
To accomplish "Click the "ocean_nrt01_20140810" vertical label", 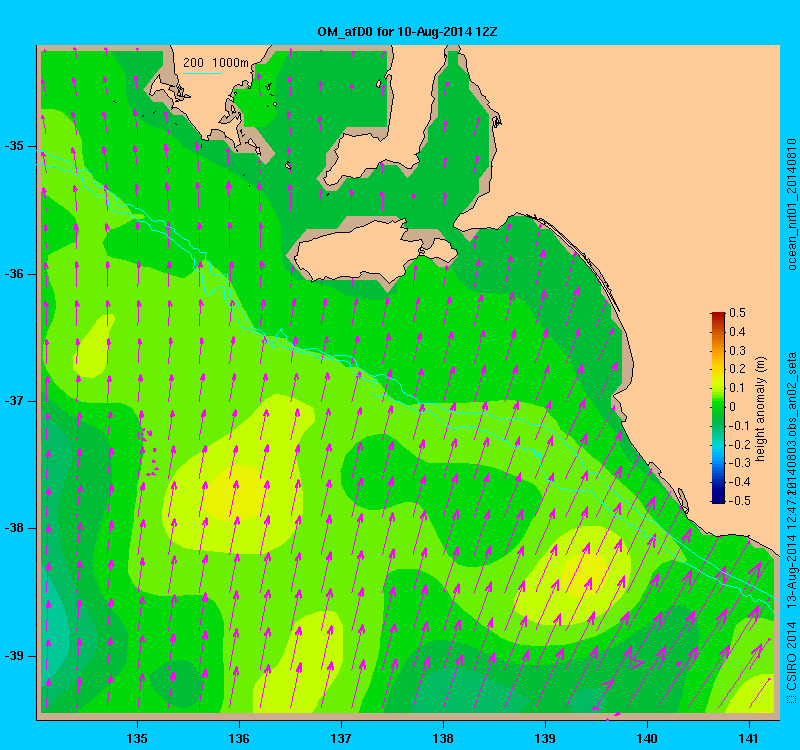I will 791,204.
